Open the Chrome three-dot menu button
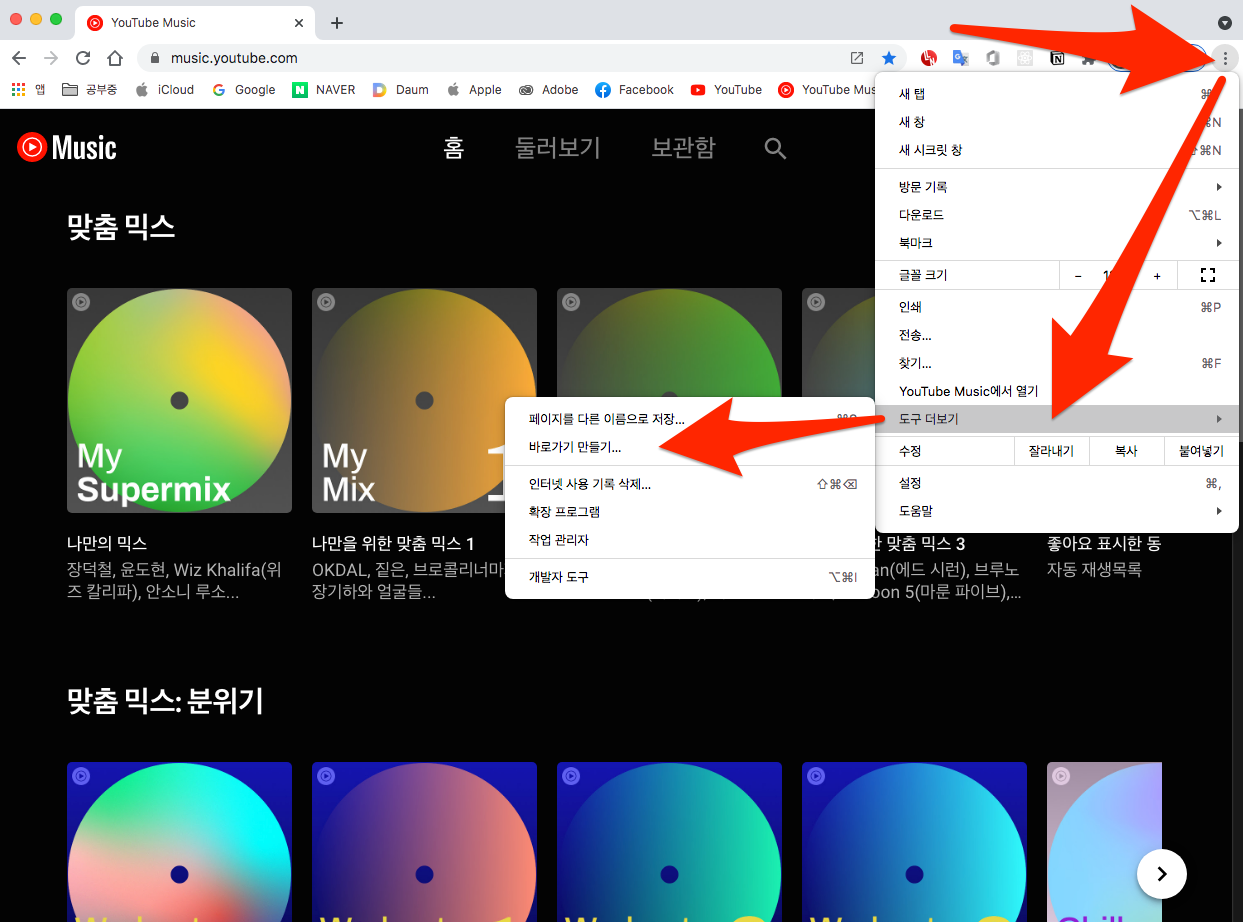 [1225, 58]
